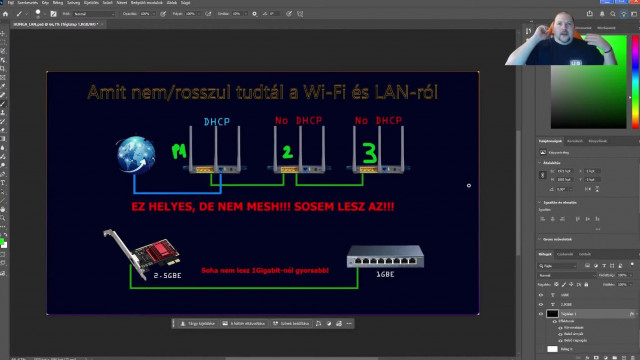Screen dimensions: 640x360
Task: Click the align top edges button
Action: click(578, 219)
